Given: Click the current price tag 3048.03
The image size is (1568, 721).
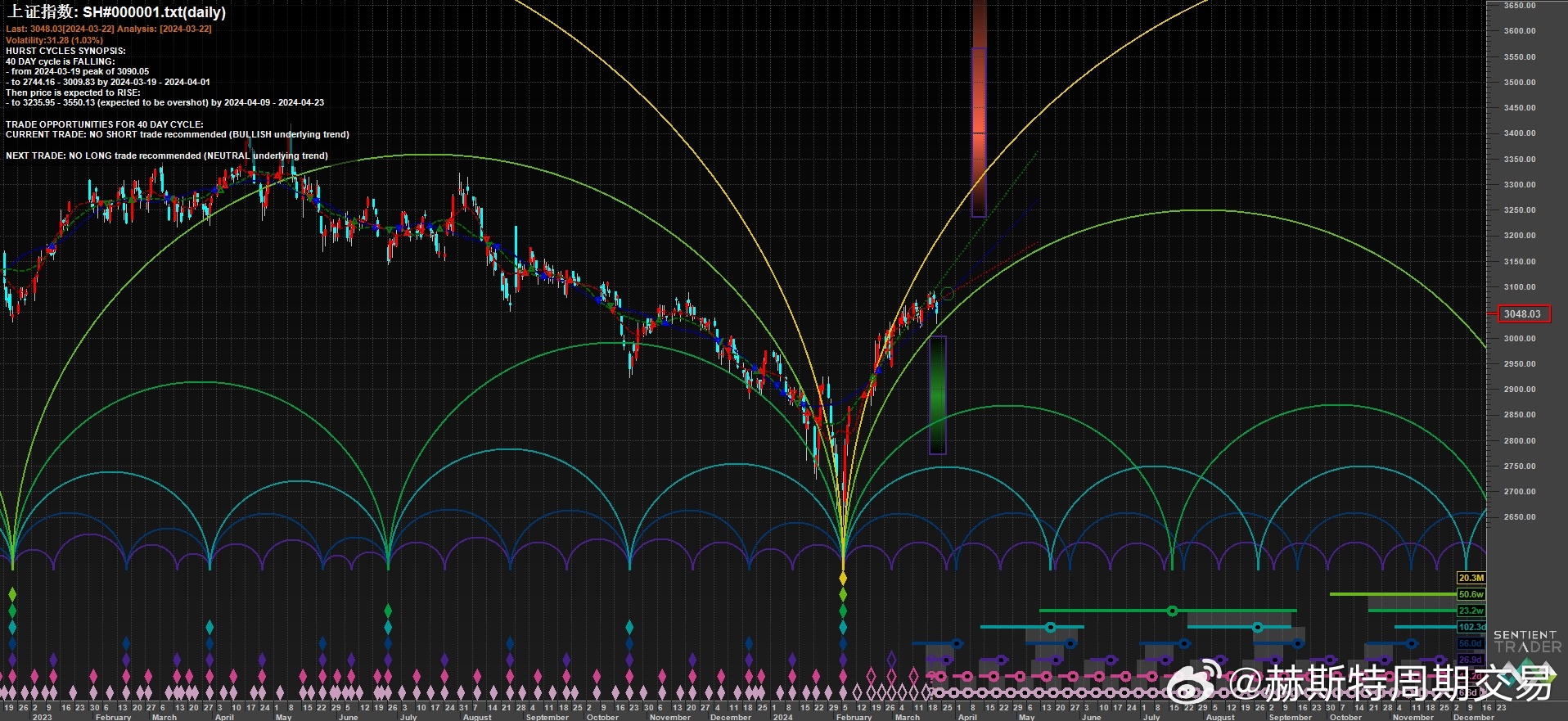Looking at the screenshot, I should click(1522, 313).
